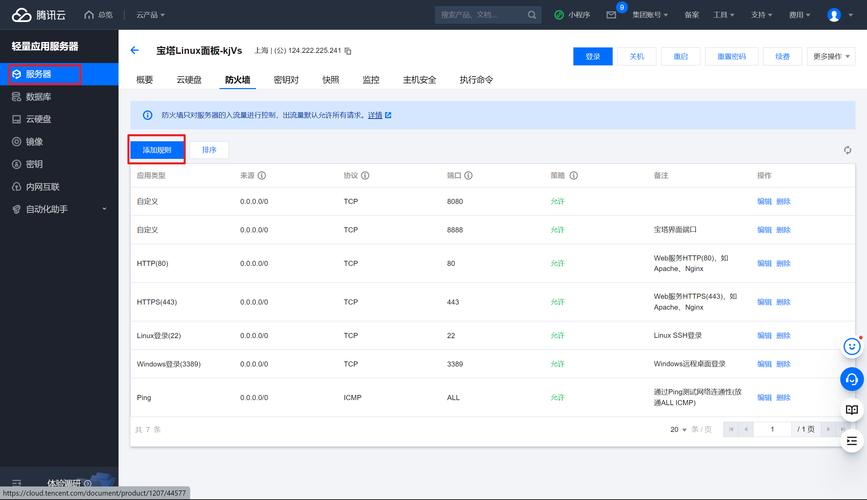This screenshot has width=867, height=500.
Task: Expand the 云产品 dropdown
Action: [x=150, y=15]
